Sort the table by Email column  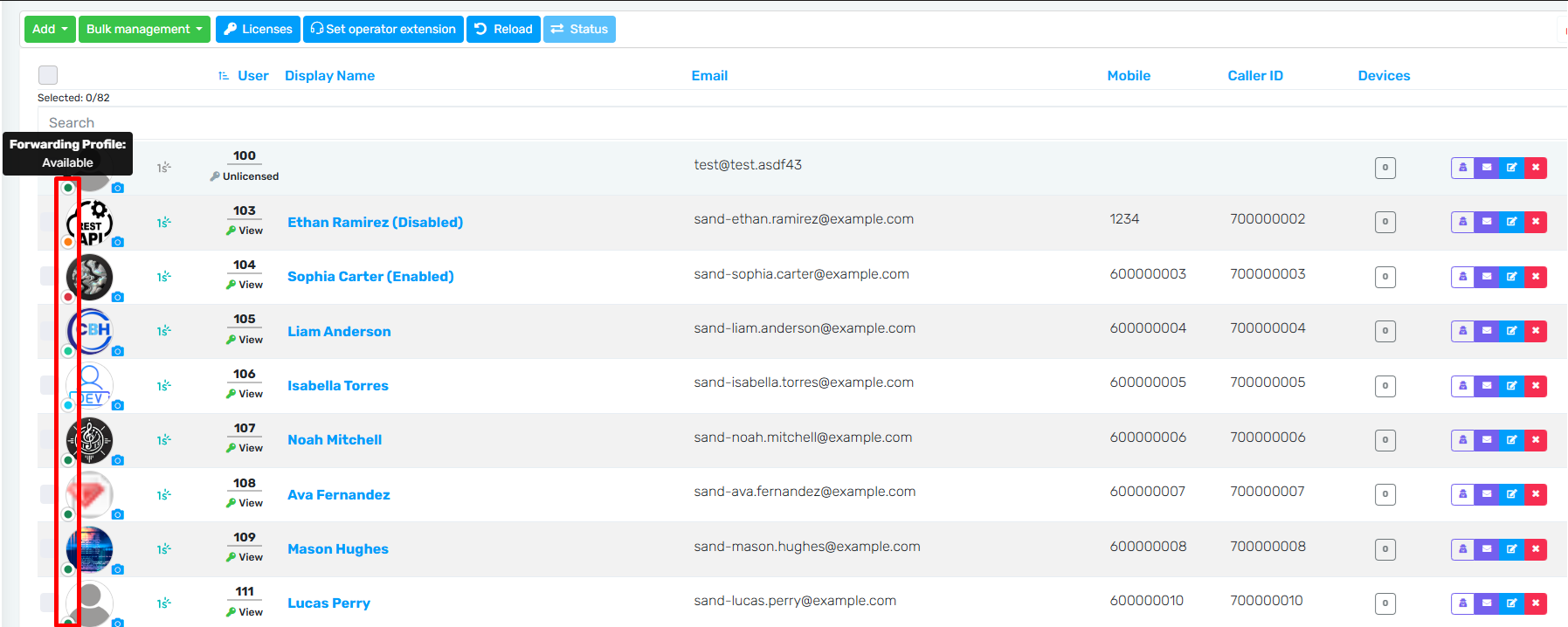pos(708,76)
